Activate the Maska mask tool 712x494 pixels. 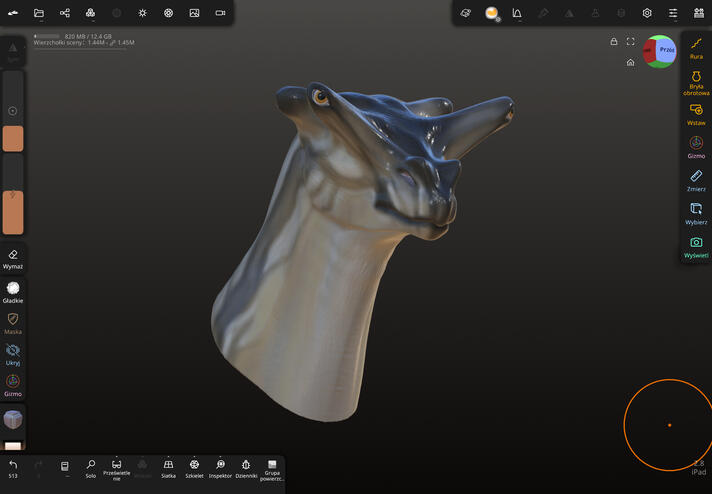coord(13,323)
